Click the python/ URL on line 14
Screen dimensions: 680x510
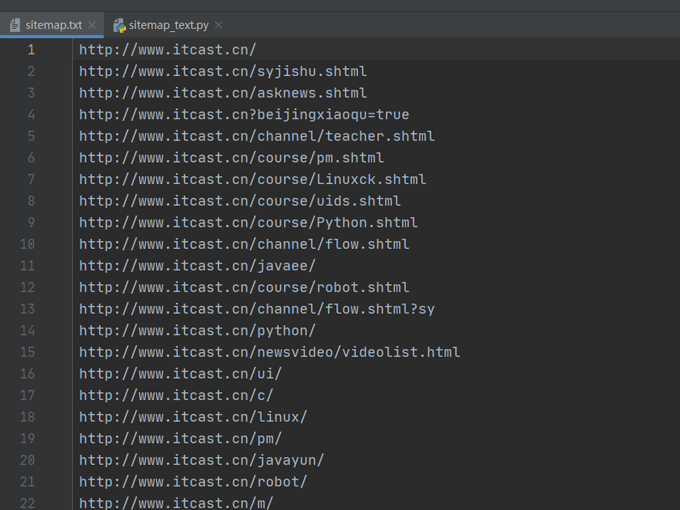[197, 331]
